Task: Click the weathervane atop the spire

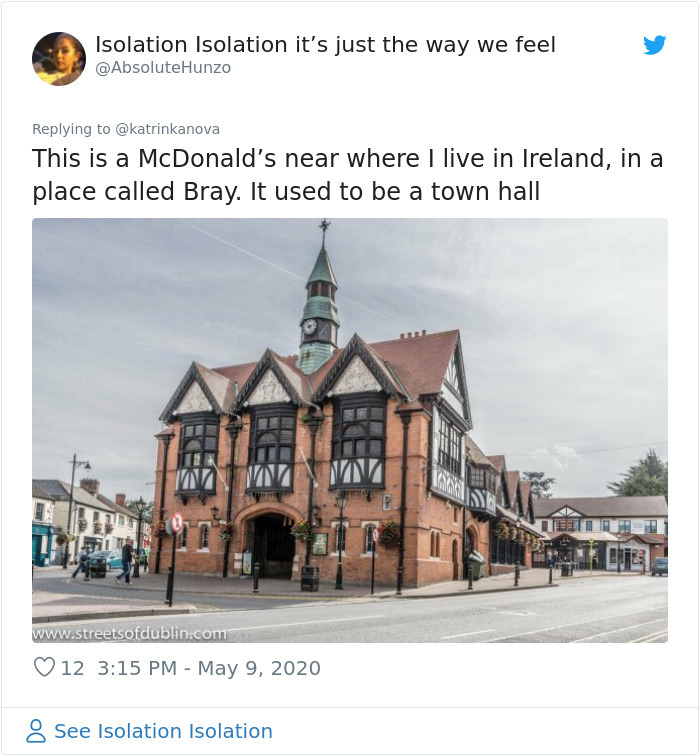Action: coord(323,230)
